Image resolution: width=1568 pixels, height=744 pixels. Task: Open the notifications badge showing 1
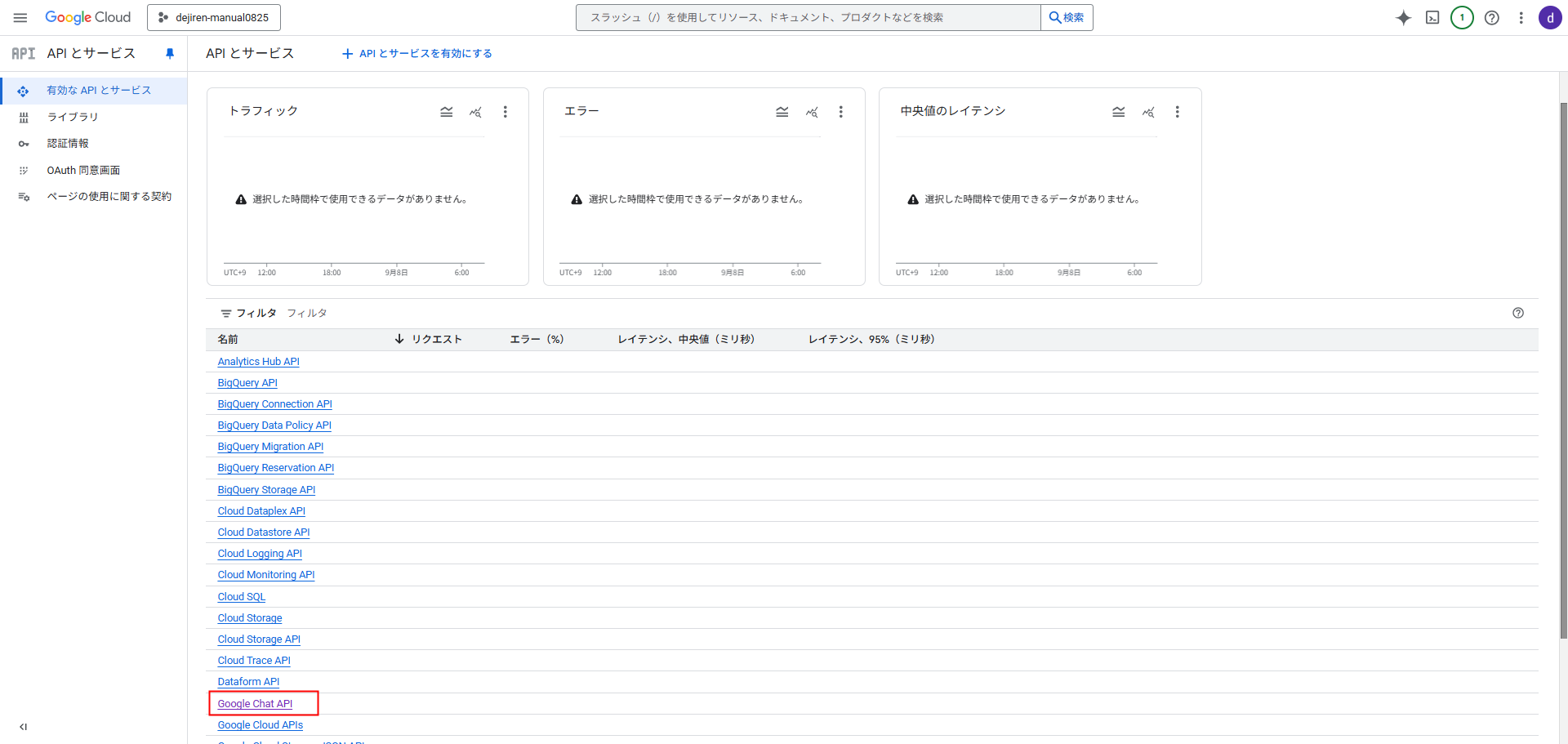tap(1462, 18)
